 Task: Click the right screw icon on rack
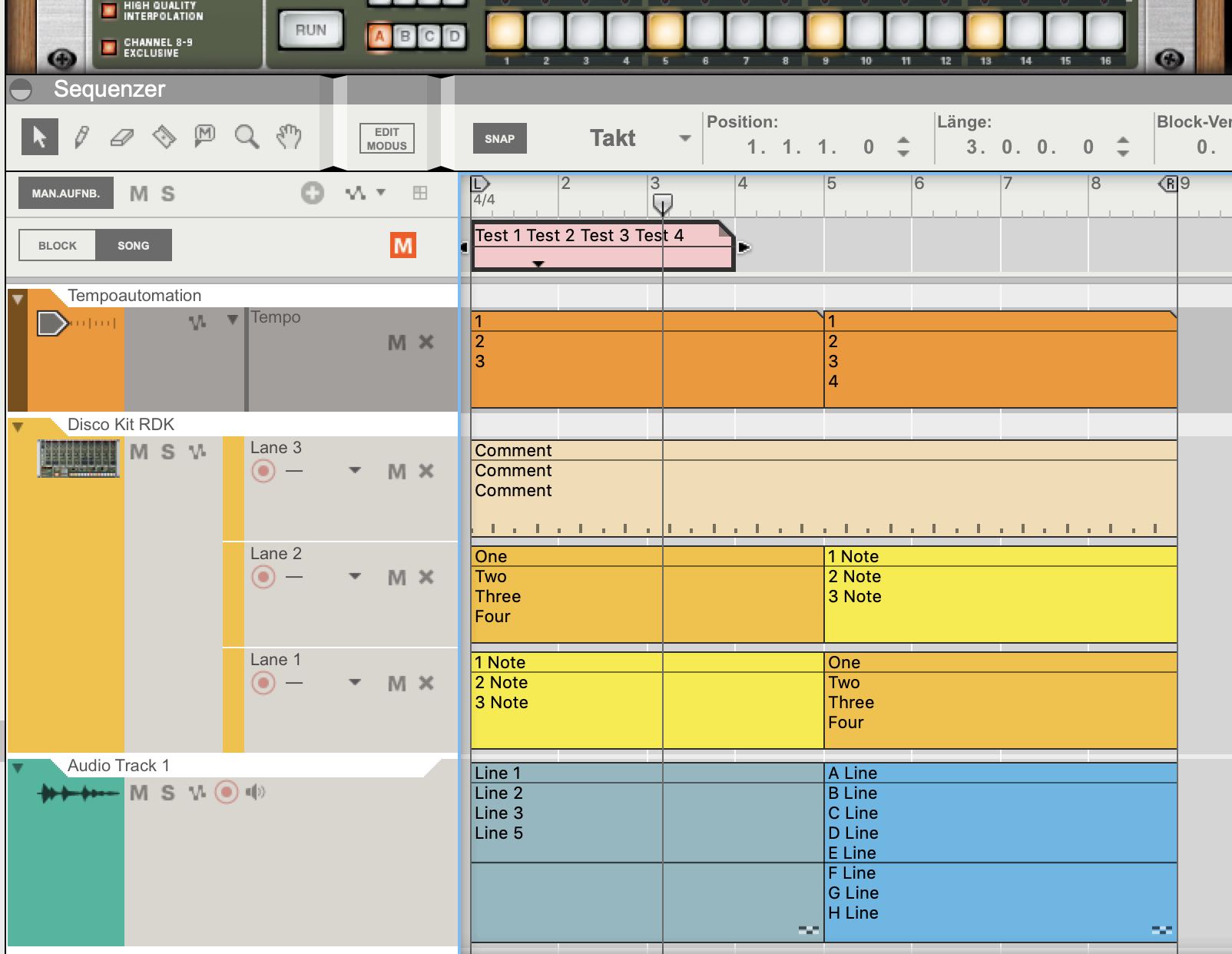click(x=1168, y=58)
